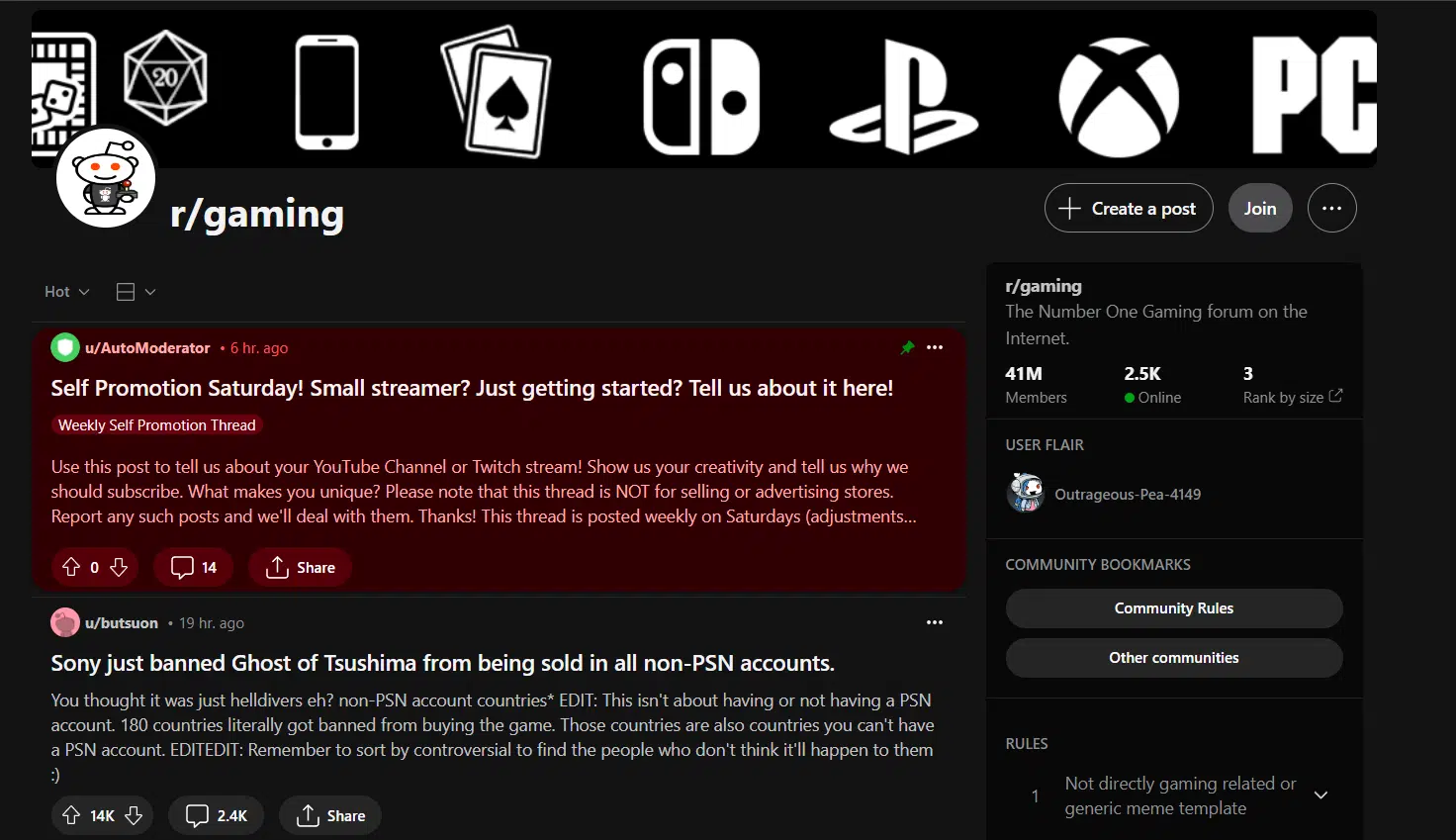Select the playing cards icon in the banner
1456x840 pixels.
coord(495,89)
